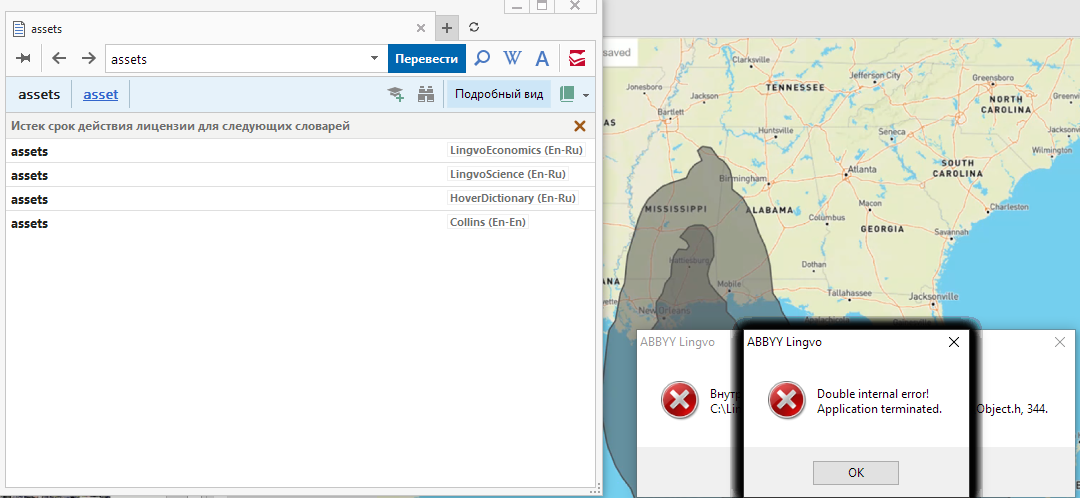Click the red Lingvo logo icon
Viewport: 1080px width, 498px height.
click(577, 59)
